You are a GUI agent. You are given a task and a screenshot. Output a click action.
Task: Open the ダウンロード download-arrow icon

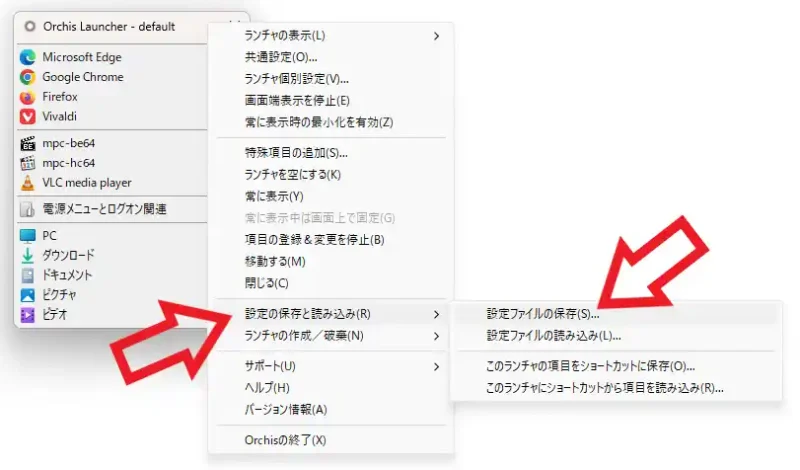pyautogui.click(x=28, y=255)
